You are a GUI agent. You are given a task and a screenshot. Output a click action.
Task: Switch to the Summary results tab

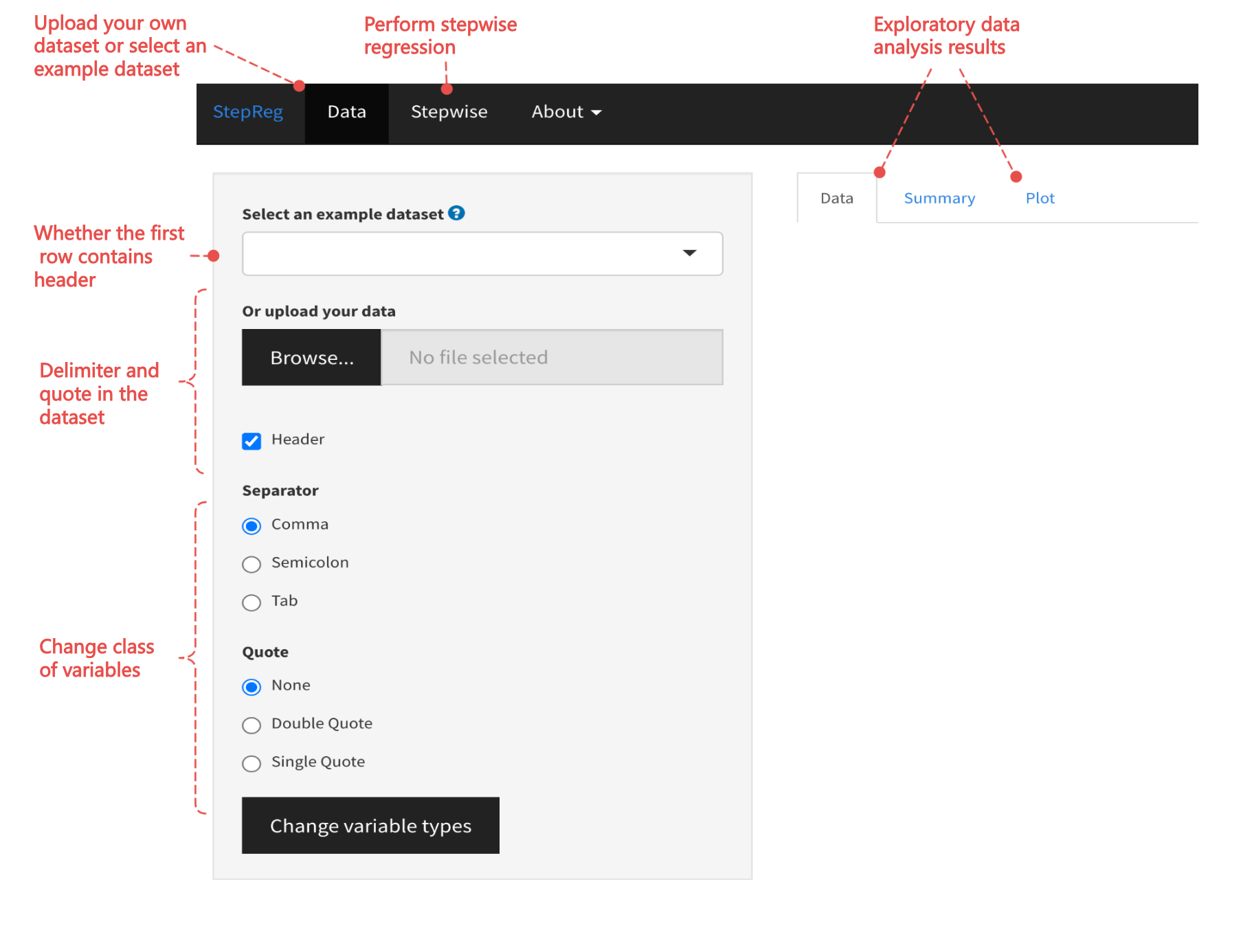click(x=939, y=199)
